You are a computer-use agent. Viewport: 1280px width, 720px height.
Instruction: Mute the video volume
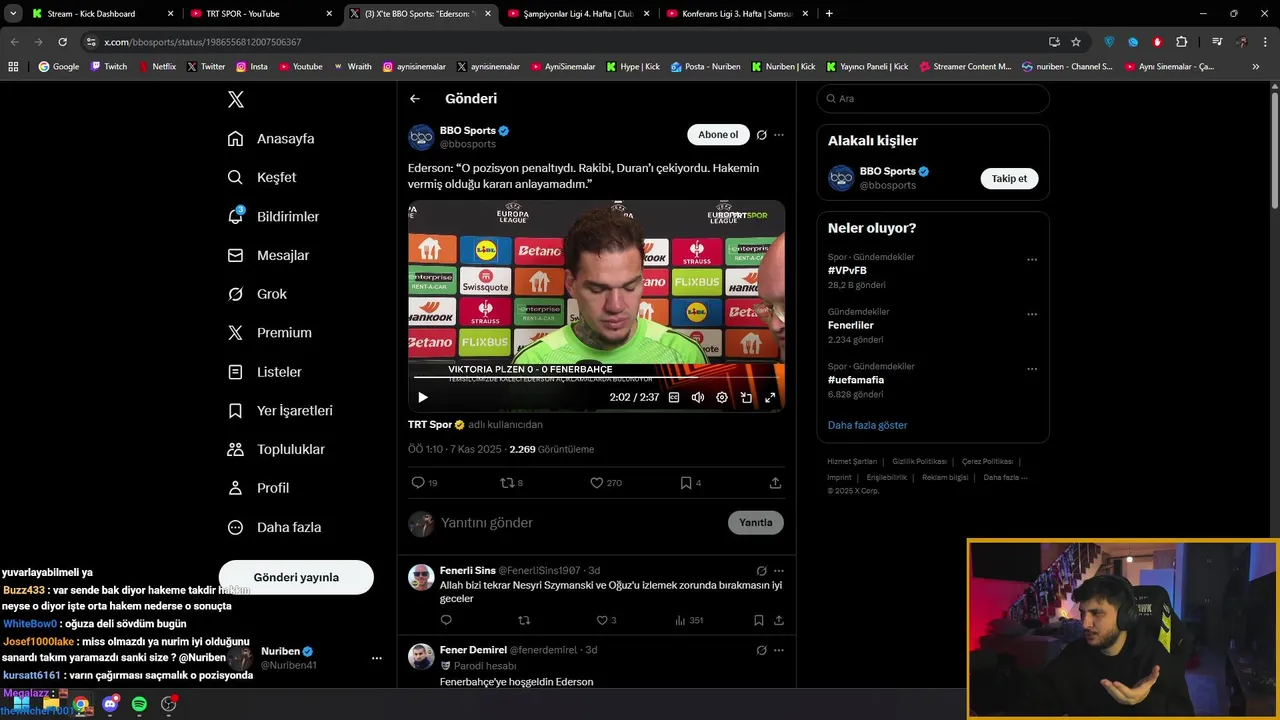[x=698, y=397]
